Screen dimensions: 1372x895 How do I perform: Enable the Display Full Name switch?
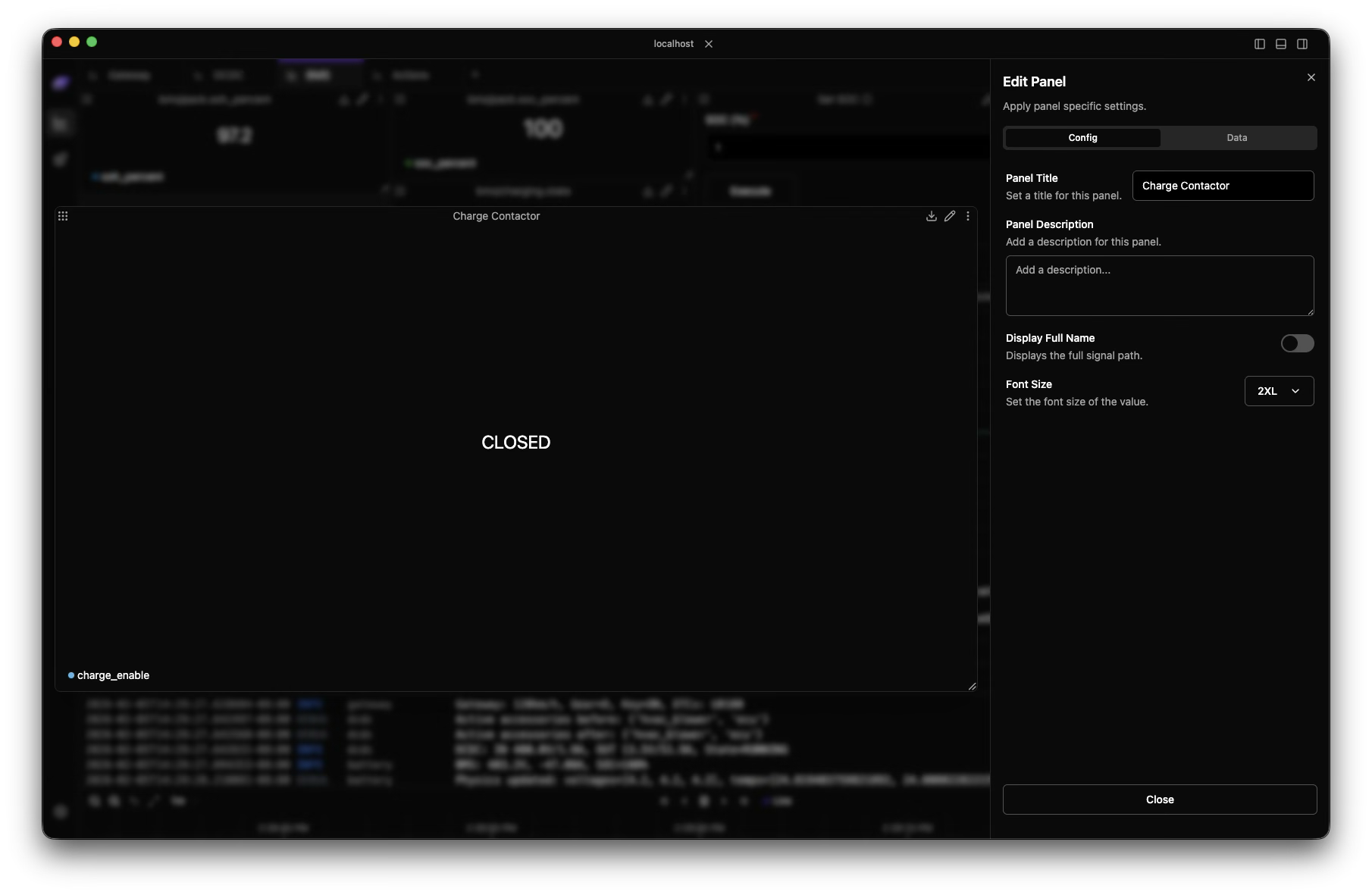click(x=1297, y=343)
